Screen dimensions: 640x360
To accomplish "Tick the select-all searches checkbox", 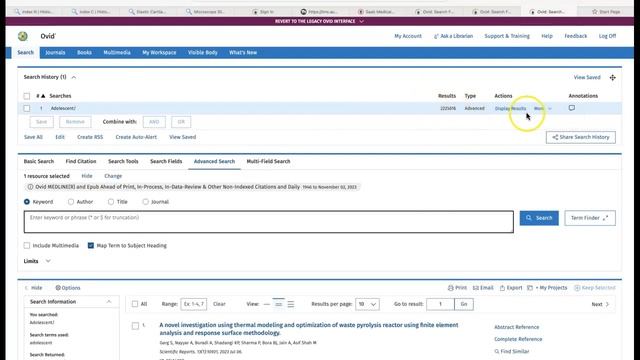I will tap(27, 96).
